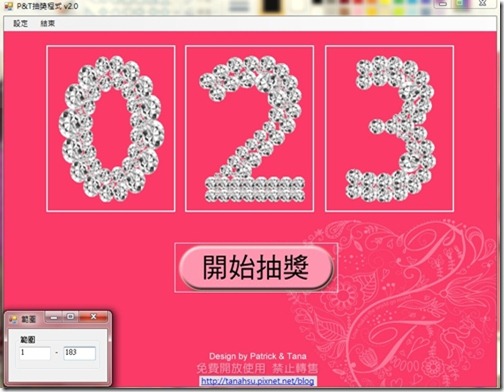Click the 範圍 label inside the dialog
The image size is (504, 392).
click(x=28, y=340)
